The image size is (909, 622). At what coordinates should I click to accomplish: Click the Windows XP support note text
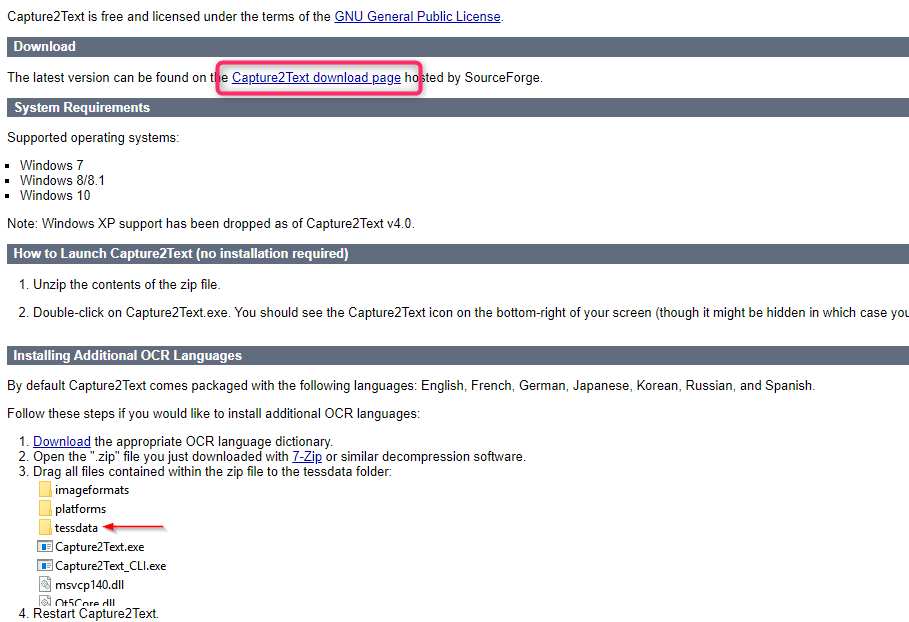tap(210, 223)
